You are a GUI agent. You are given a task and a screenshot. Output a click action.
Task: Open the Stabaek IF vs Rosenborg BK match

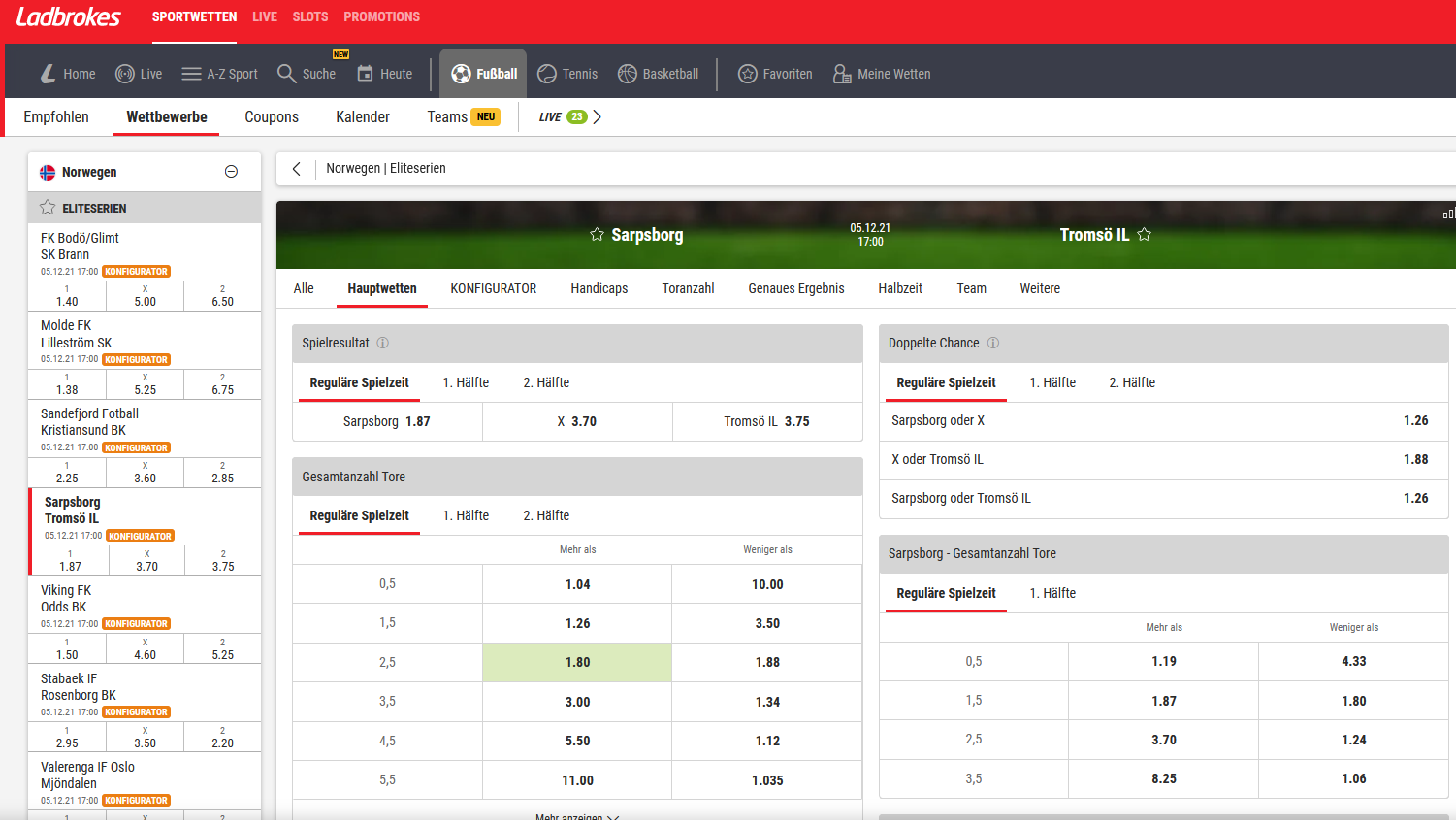(x=79, y=686)
